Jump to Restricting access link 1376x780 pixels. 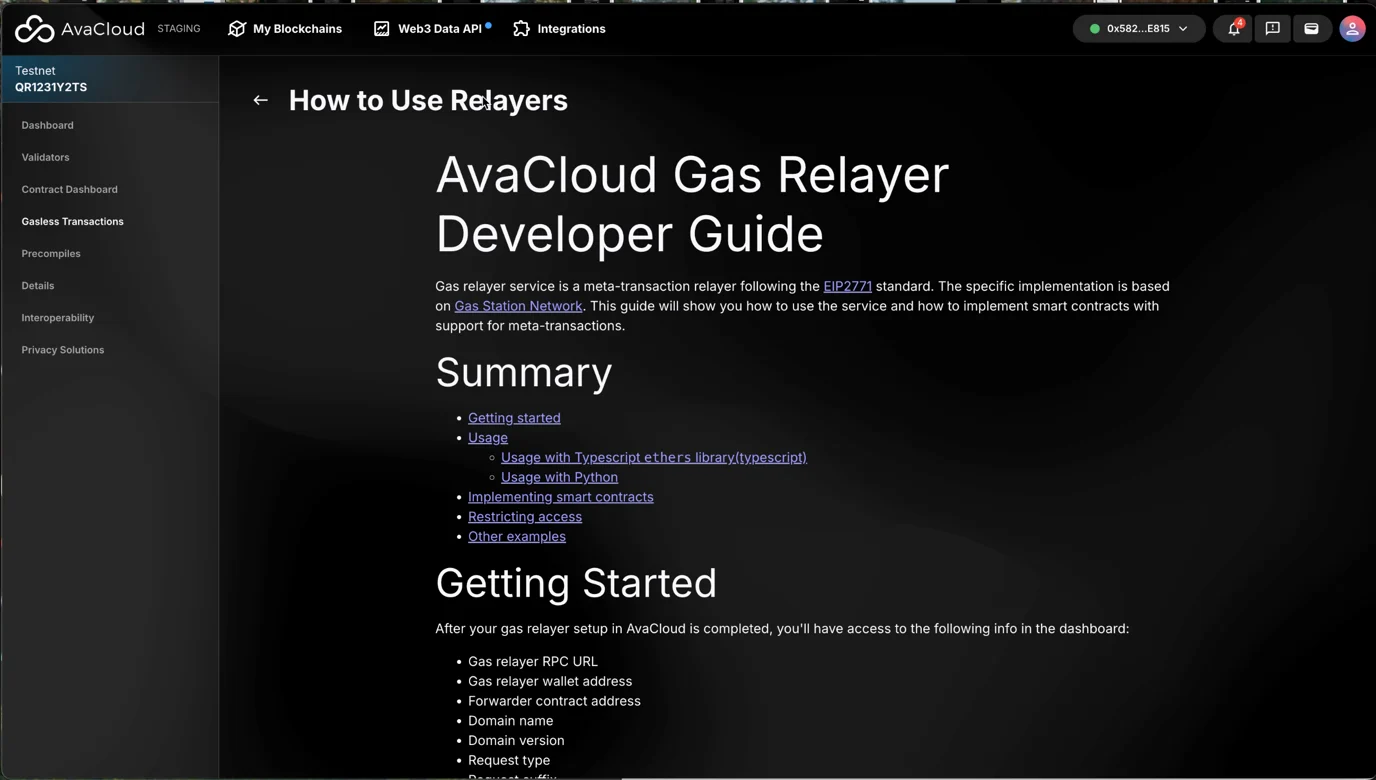pyautogui.click(x=525, y=517)
